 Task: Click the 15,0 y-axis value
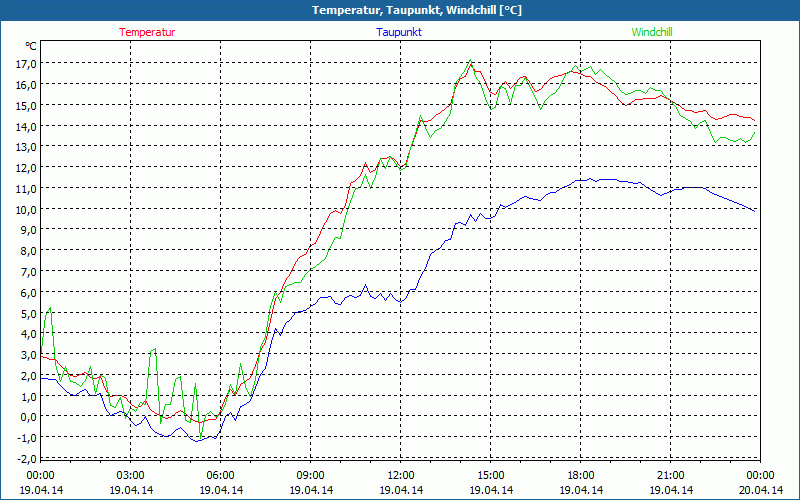coord(27,106)
